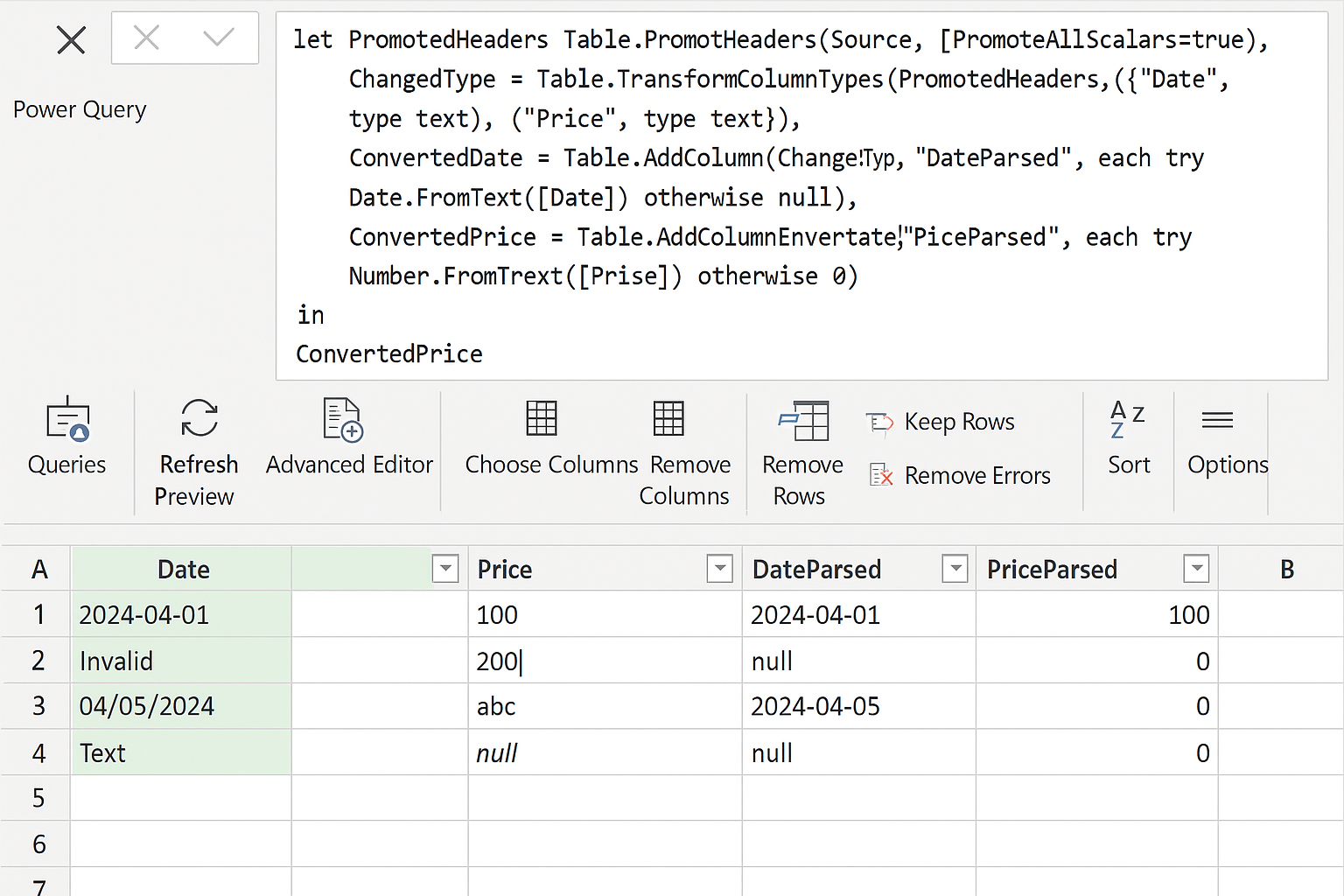Viewport: 1344px width, 896px height.
Task: Click the 'ConvertedPrice' last line in formula
Action: tap(389, 354)
